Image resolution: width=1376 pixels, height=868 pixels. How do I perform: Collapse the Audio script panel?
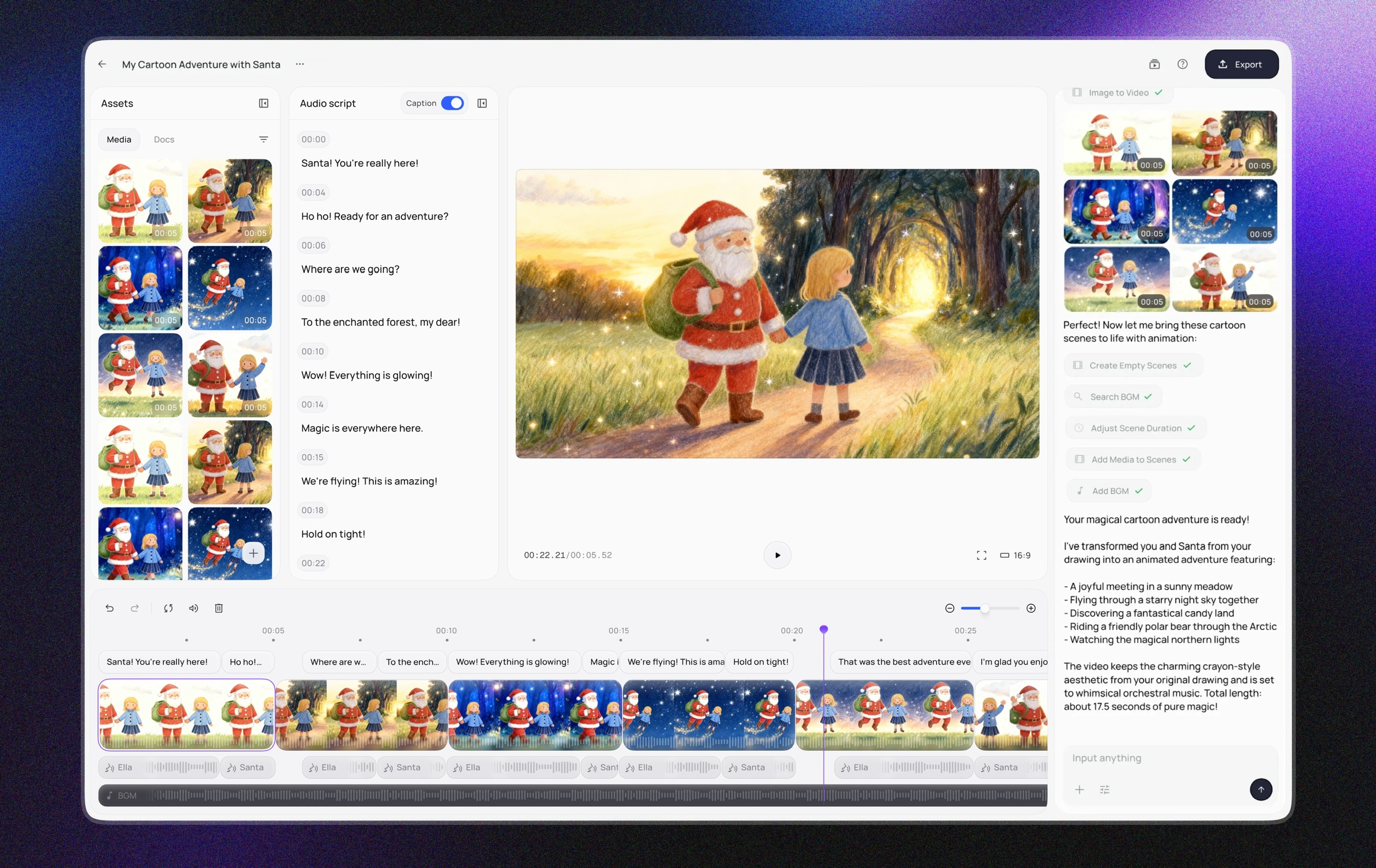(482, 103)
